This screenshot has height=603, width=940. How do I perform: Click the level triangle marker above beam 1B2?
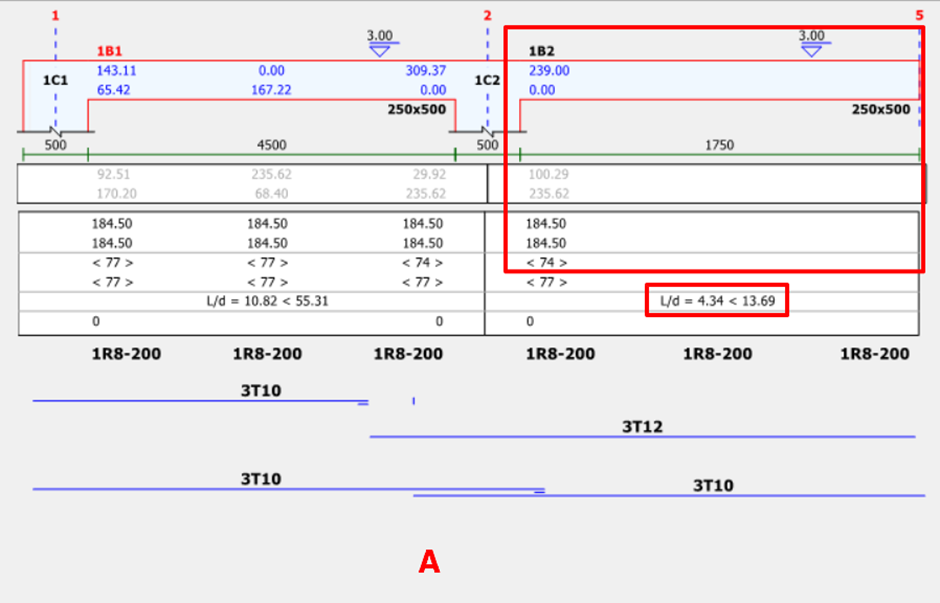pyautogui.click(x=812, y=51)
